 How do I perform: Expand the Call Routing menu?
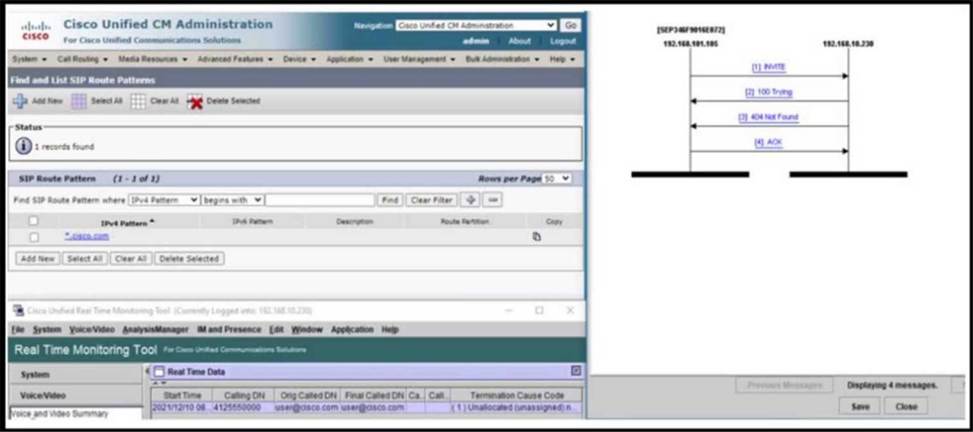[x=83, y=59]
